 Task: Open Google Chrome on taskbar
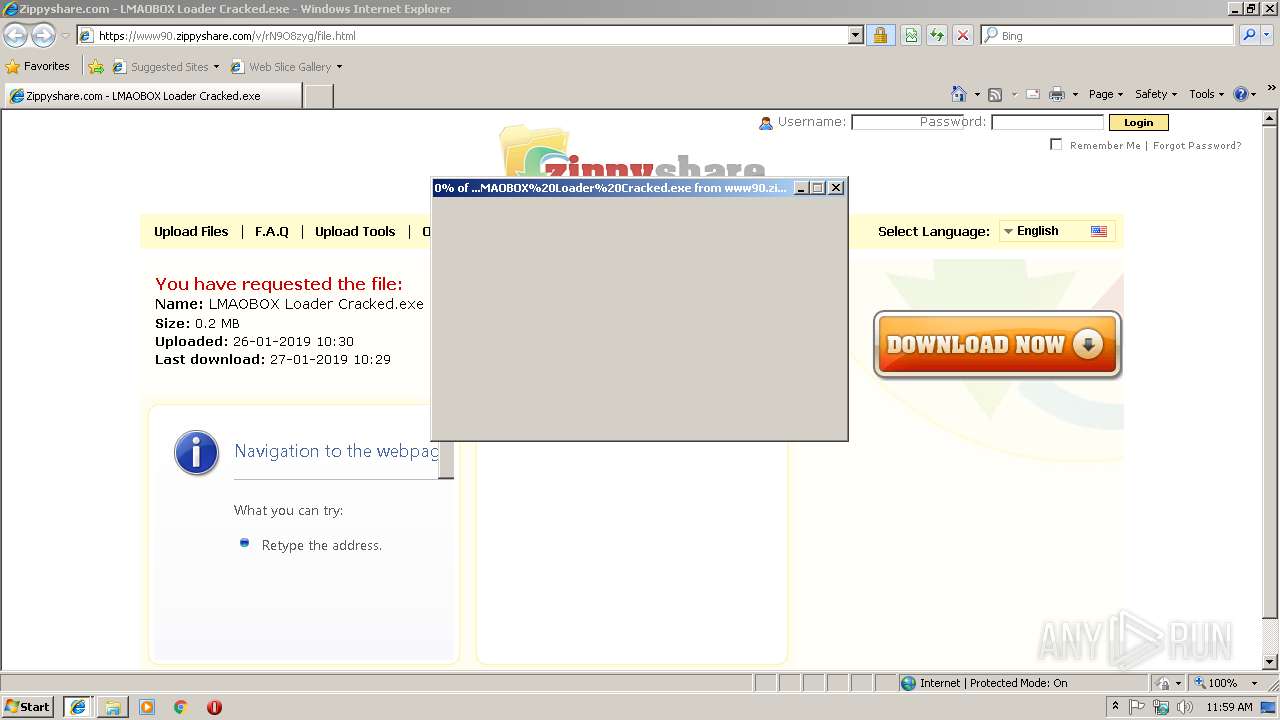[181, 707]
